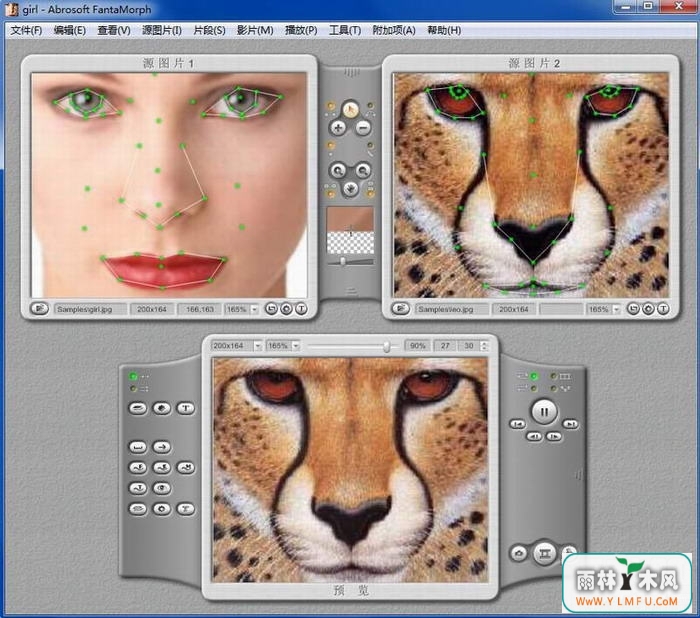Jump to last frame of preview

570,424
